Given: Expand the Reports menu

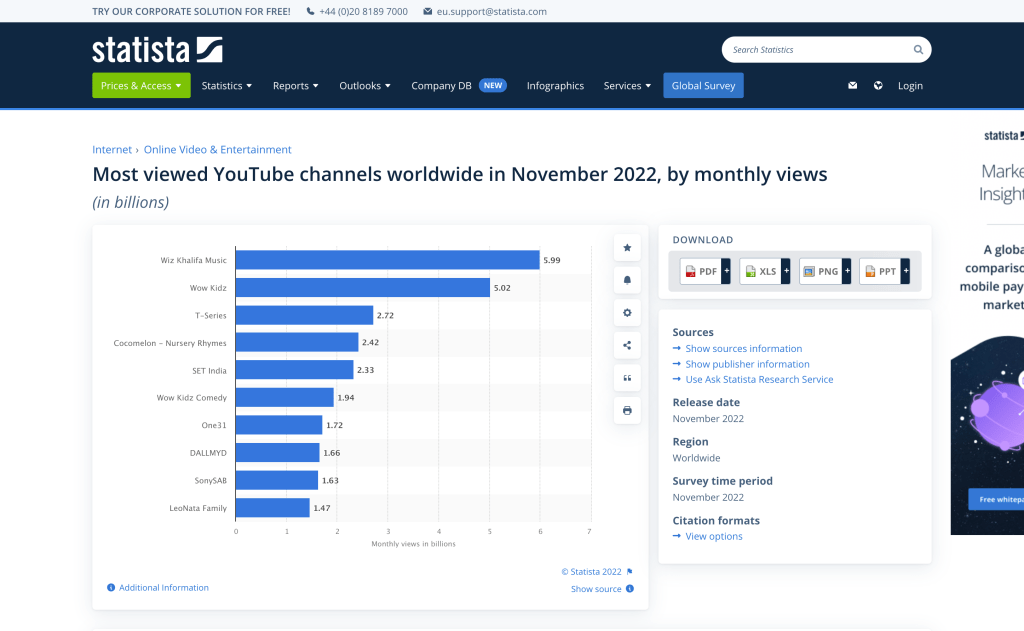Looking at the screenshot, I should point(296,86).
